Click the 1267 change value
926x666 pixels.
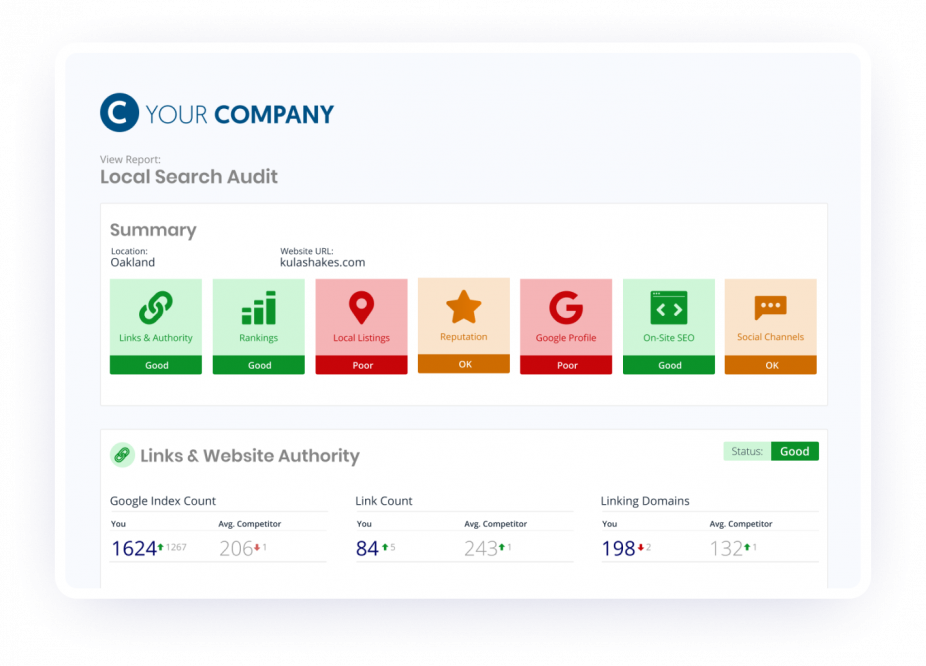176,547
